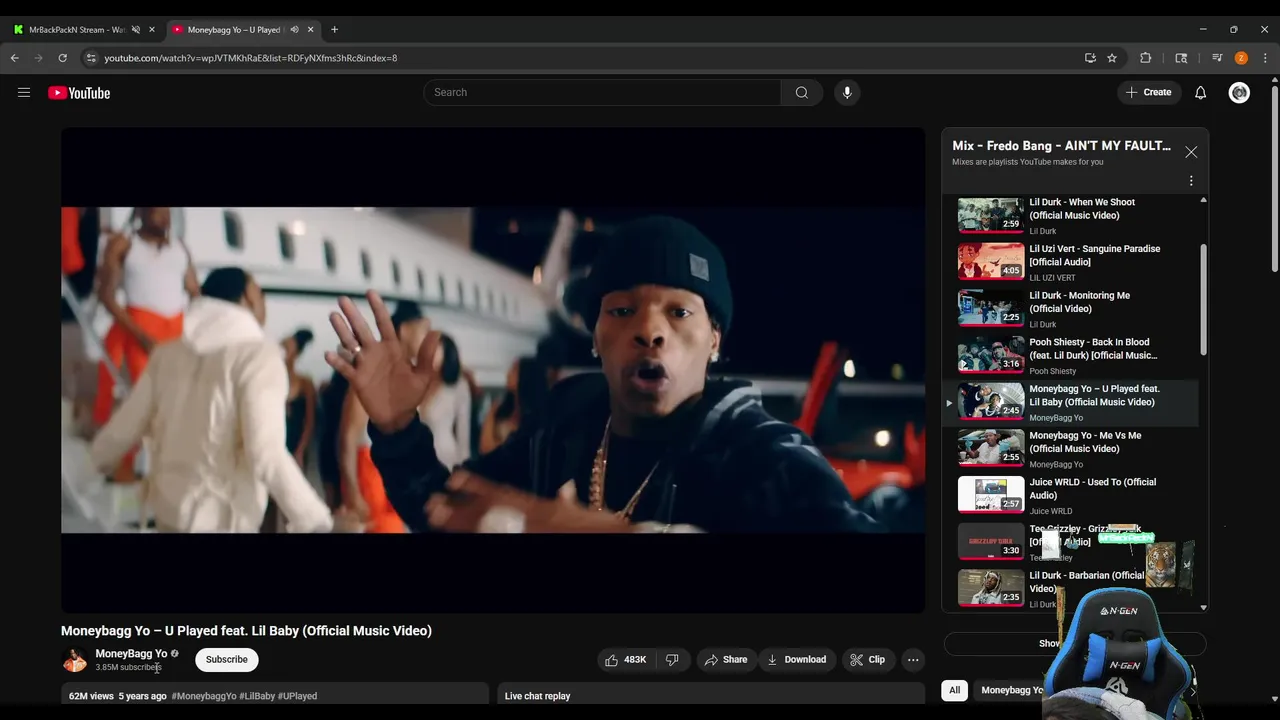The image size is (1280, 720).
Task: Select the Moneybagg Yo filter chip
Action: [1011, 690]
